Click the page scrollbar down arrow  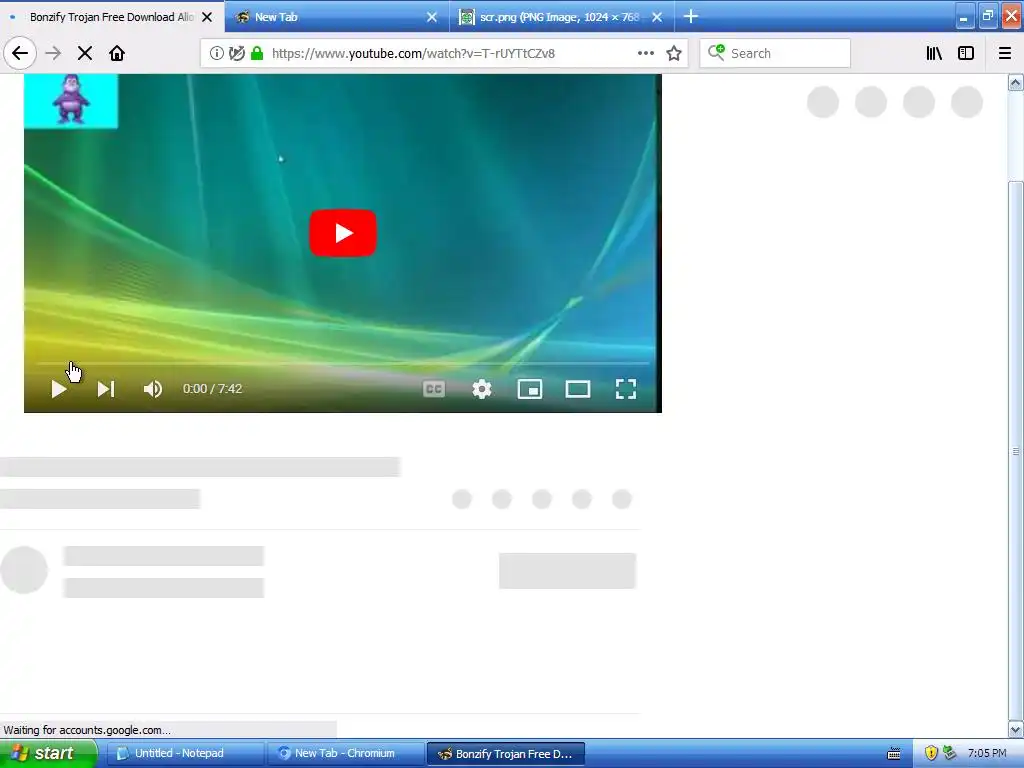coord(1016,729)
